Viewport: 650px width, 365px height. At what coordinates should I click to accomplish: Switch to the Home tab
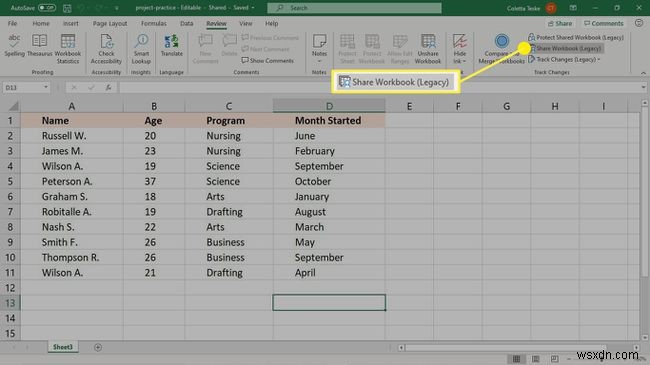coord(41,24)
